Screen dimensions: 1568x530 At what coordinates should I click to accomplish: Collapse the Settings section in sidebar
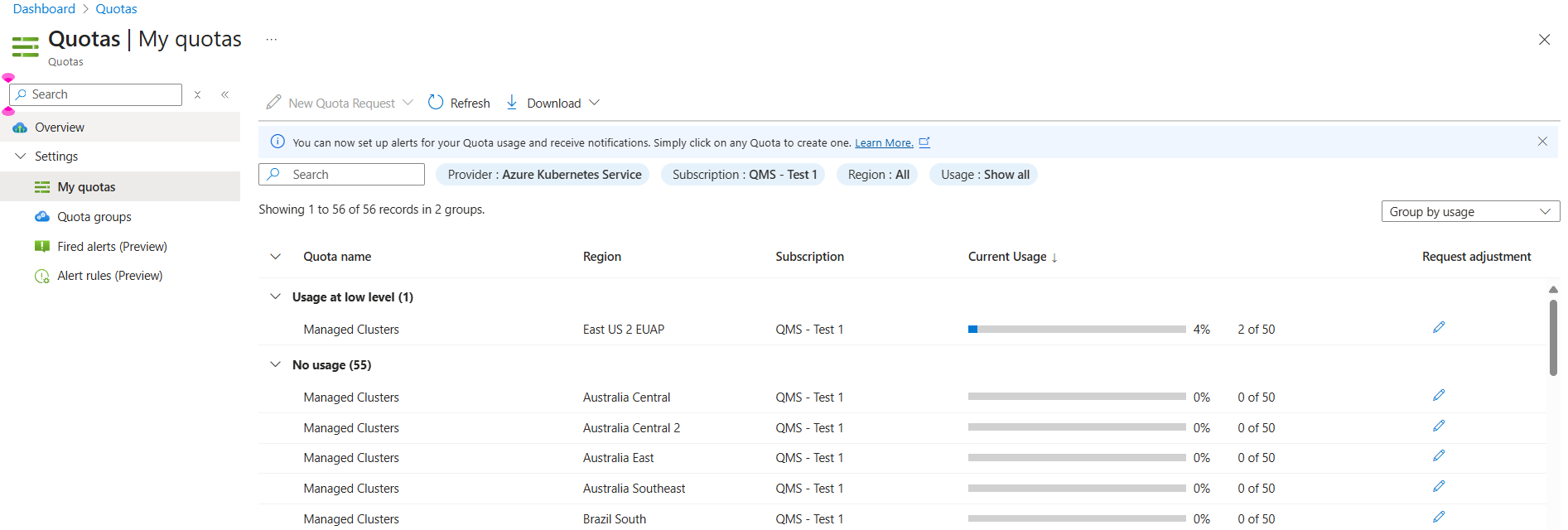click(21, 157)
